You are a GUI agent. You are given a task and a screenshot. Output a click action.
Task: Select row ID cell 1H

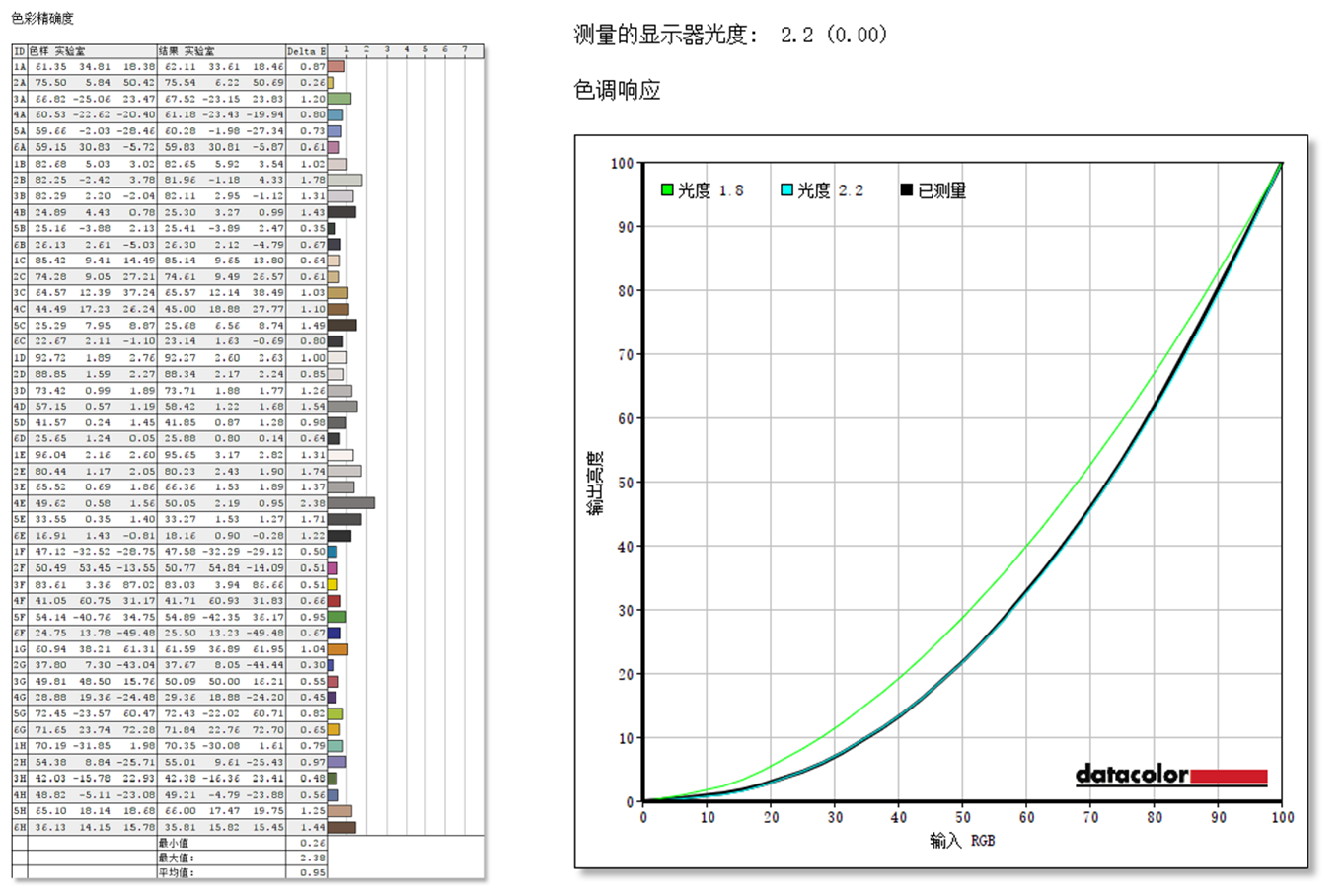pyautogui.click(x=19, y=746)
